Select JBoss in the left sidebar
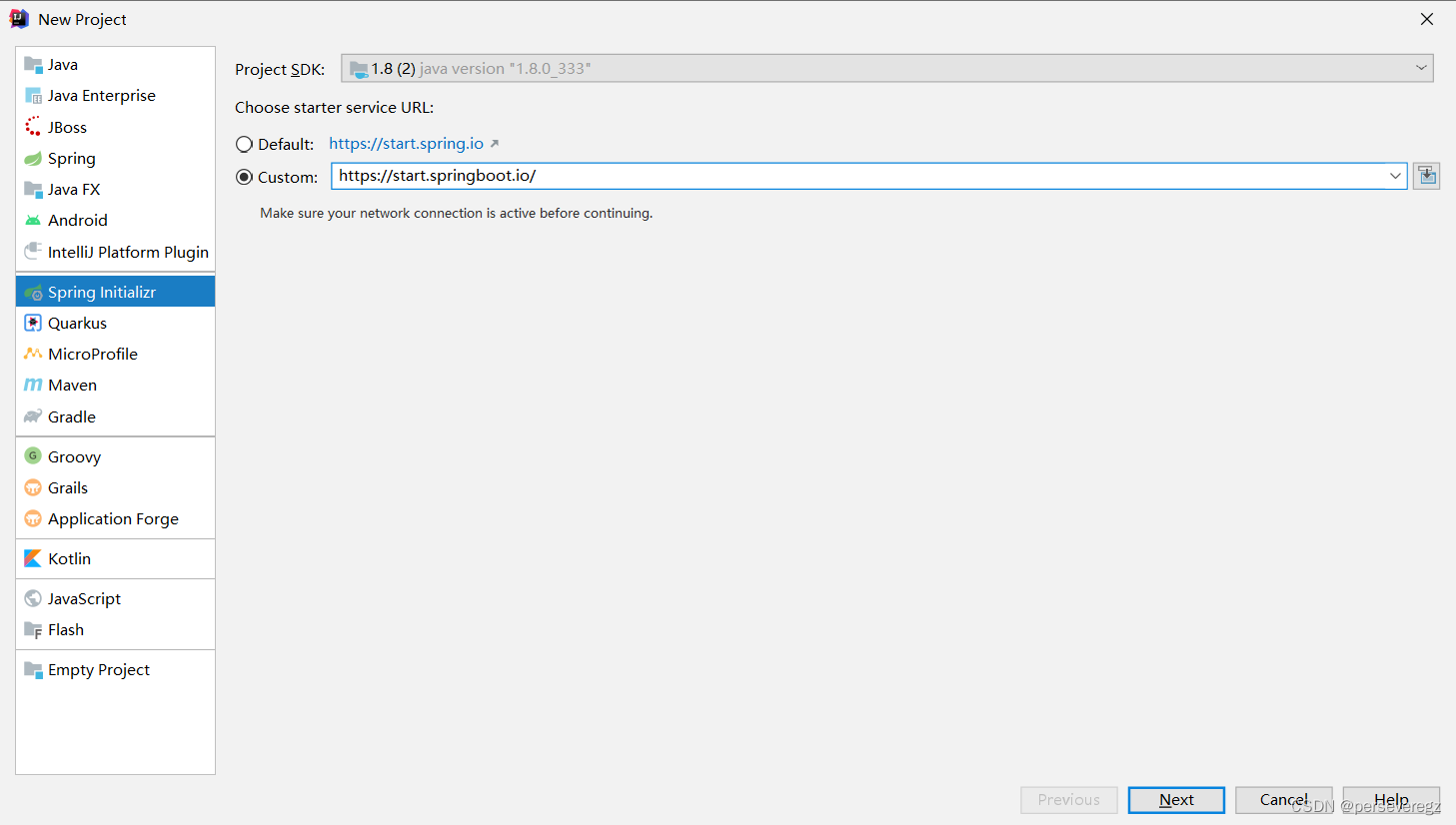This screenshot has width=1456, height=825. coord(67,127)
